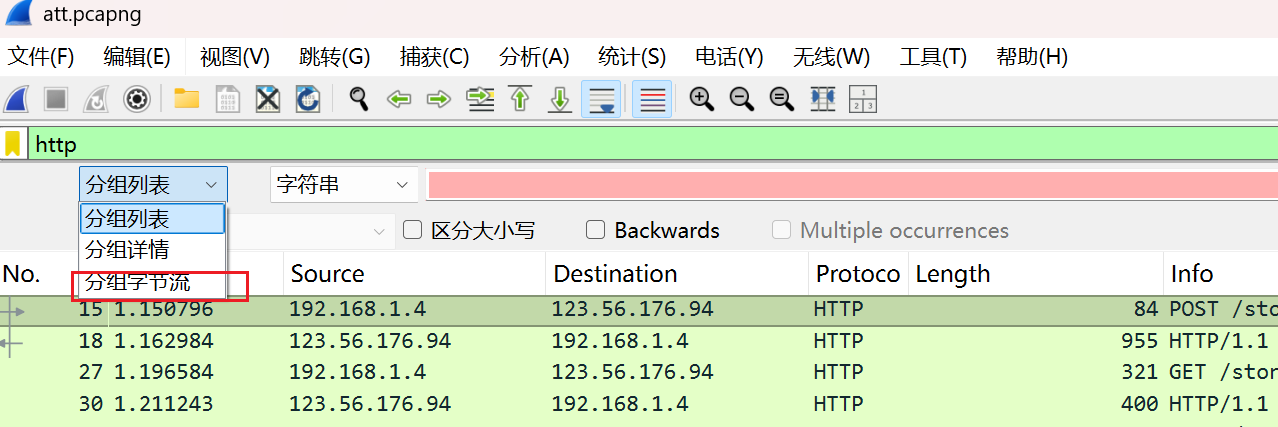Image resolution: width=1278 pixels, height=427 pixels.
Task: Select packet 18 with length 955
Action: pos(639,341)
